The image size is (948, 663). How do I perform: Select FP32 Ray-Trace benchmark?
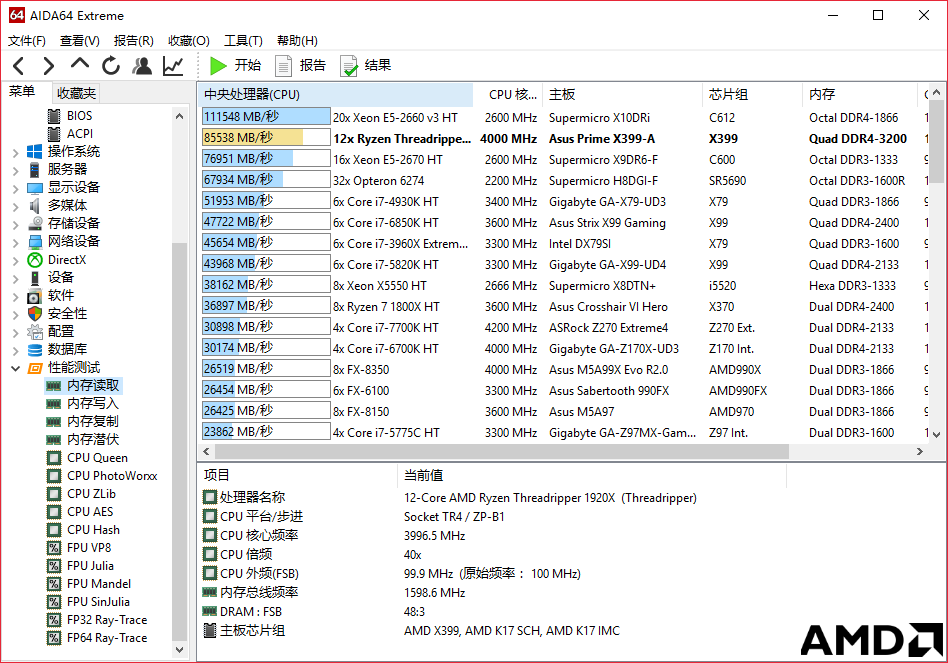(x=107, y=620)
